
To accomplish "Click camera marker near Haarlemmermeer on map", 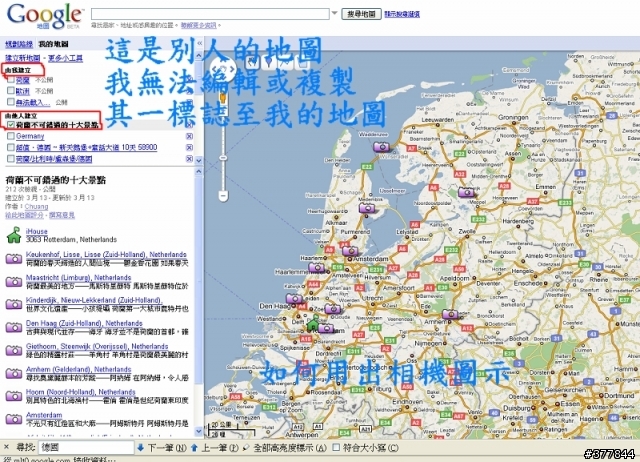I will pos(317,268).
